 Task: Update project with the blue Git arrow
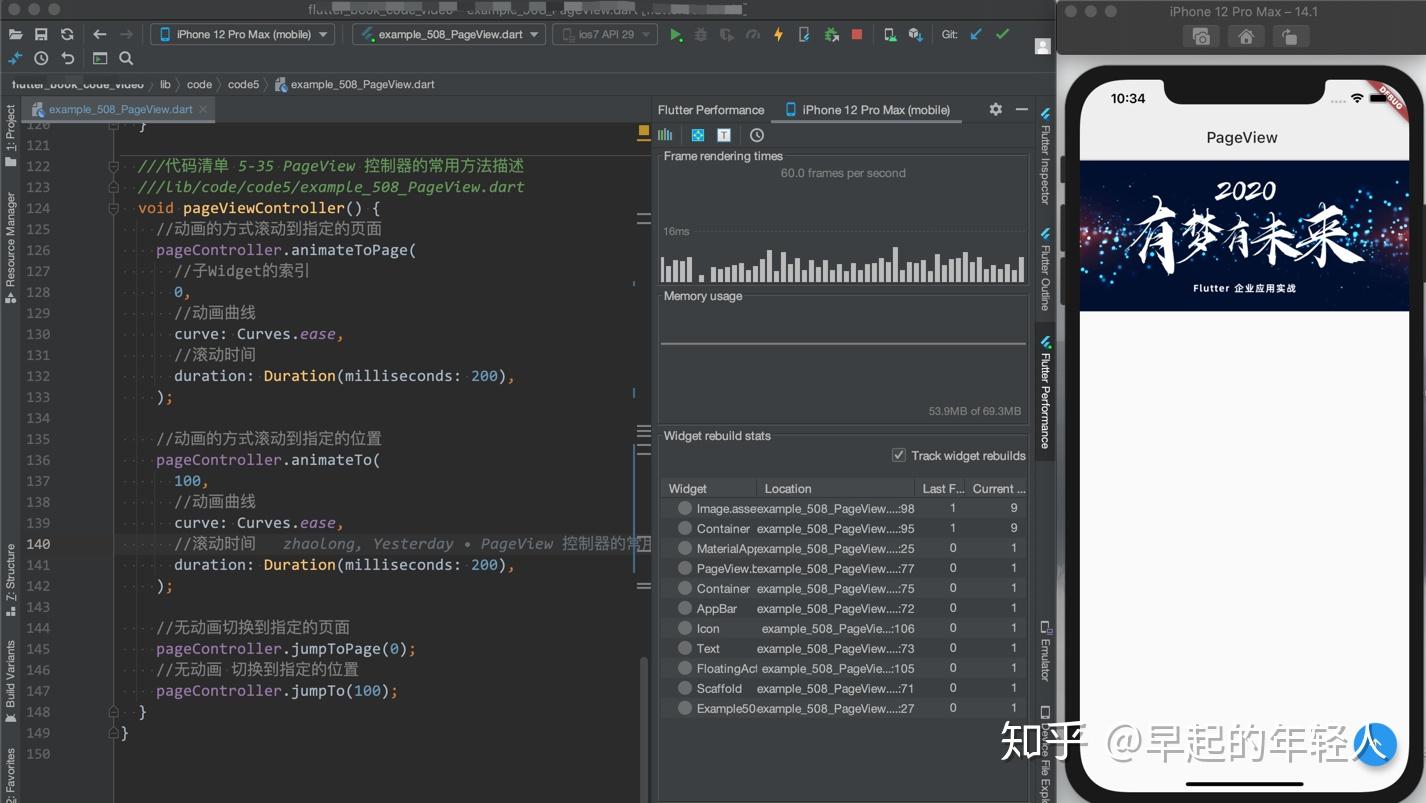click(x=974, y=34)
